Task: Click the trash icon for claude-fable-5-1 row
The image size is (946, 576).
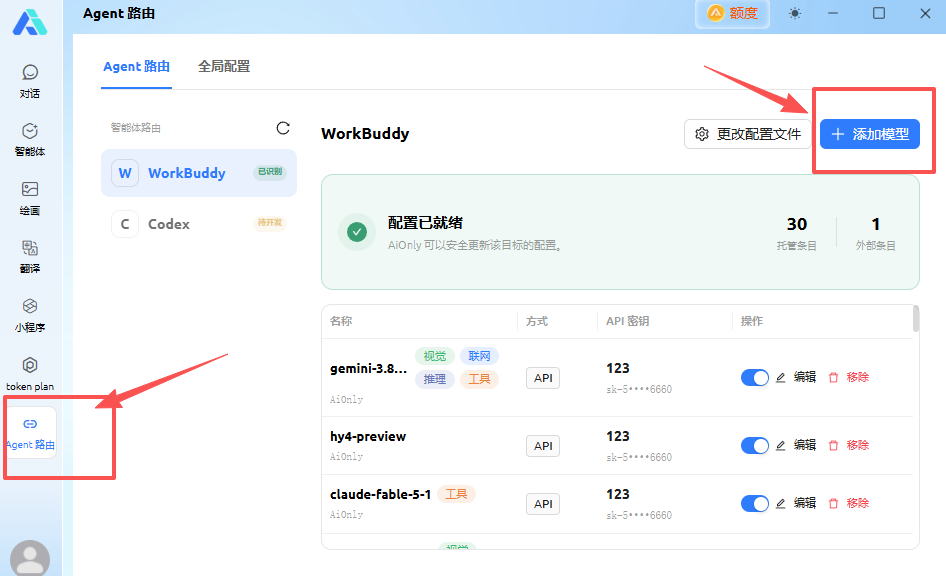Action: pyautogui.click(x=834, y=504)
